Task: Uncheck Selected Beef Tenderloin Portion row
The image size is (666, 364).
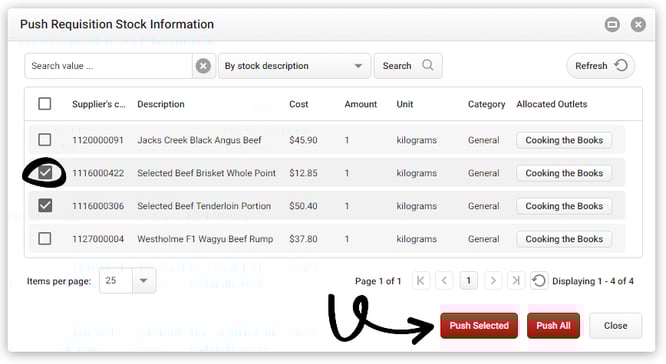Action: tap(45, 206)
